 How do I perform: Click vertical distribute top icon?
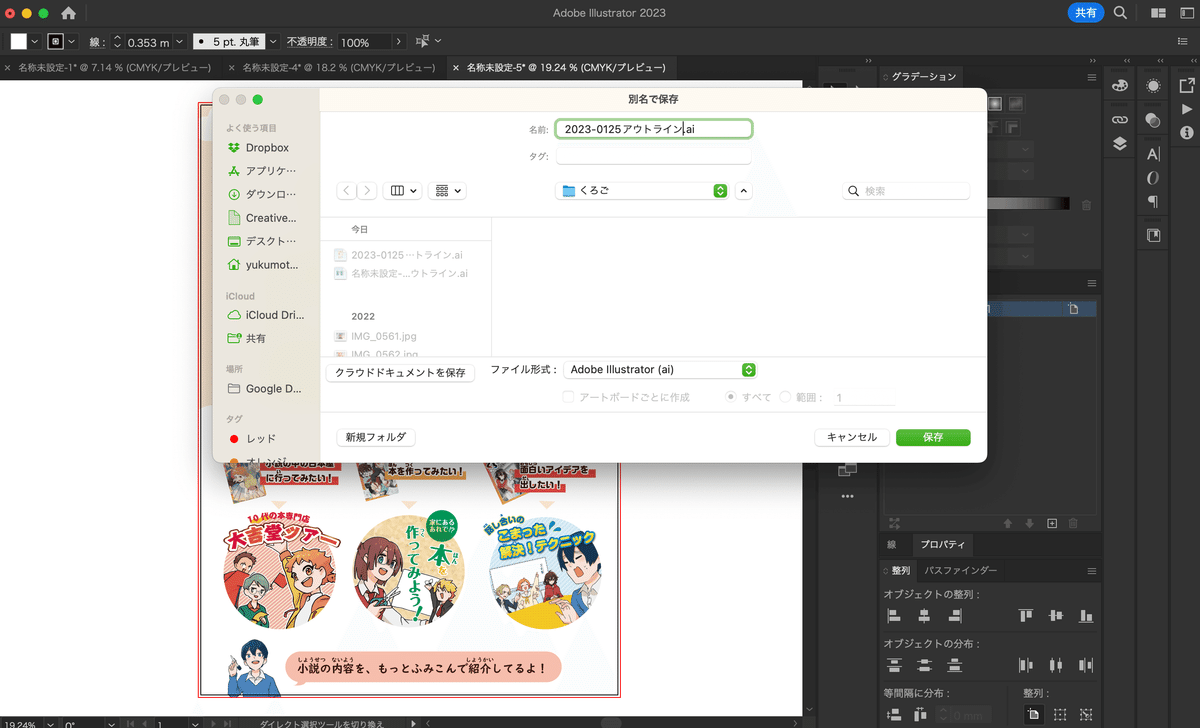(x=894, y=665)
